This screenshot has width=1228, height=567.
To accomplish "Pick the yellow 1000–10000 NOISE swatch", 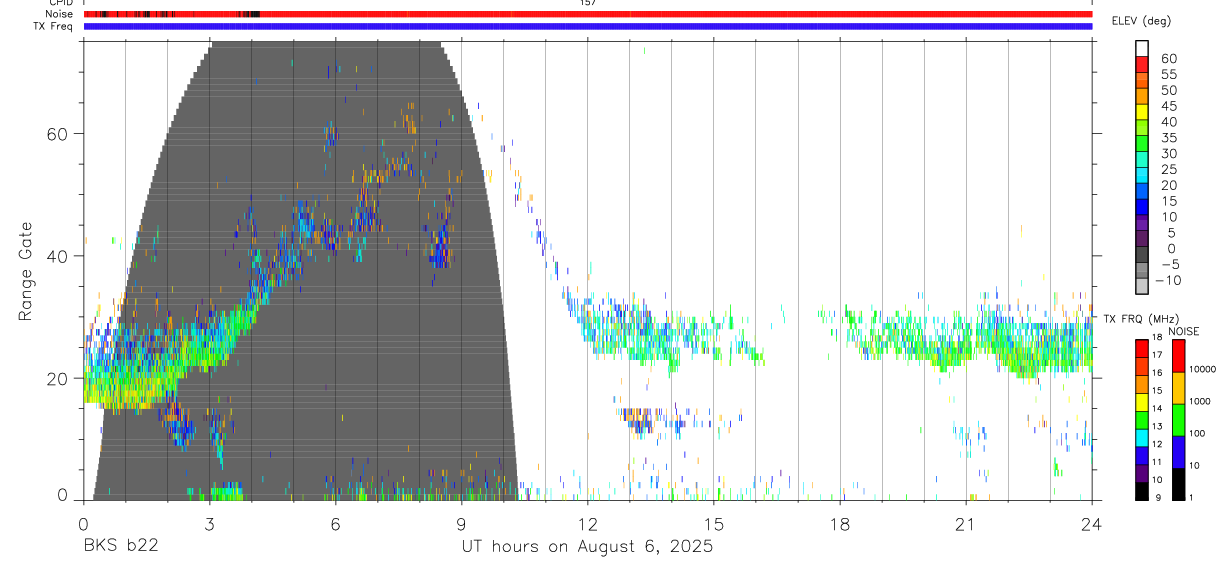I will pyautogui.click(x=1178, y=387).
